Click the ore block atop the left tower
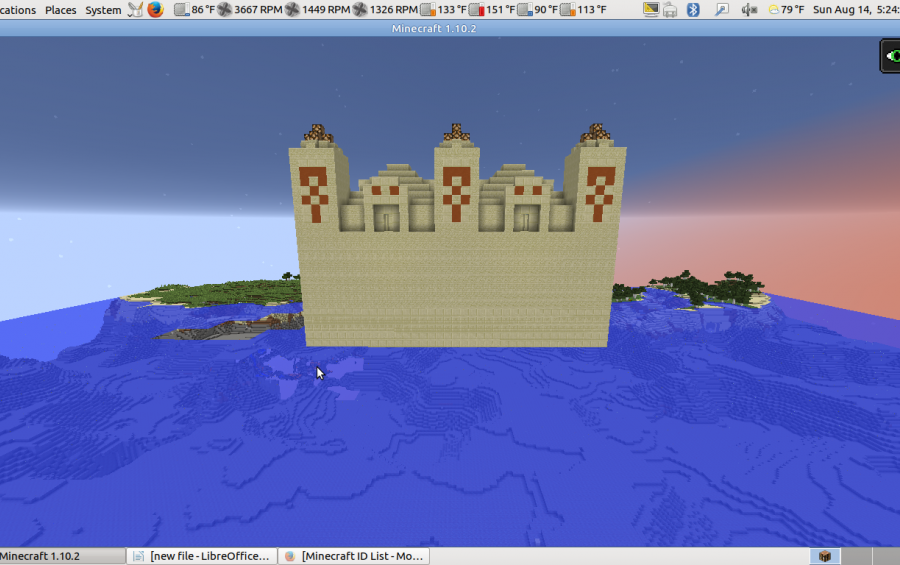The height and width of the screenshot is (565, 900). 318,133
